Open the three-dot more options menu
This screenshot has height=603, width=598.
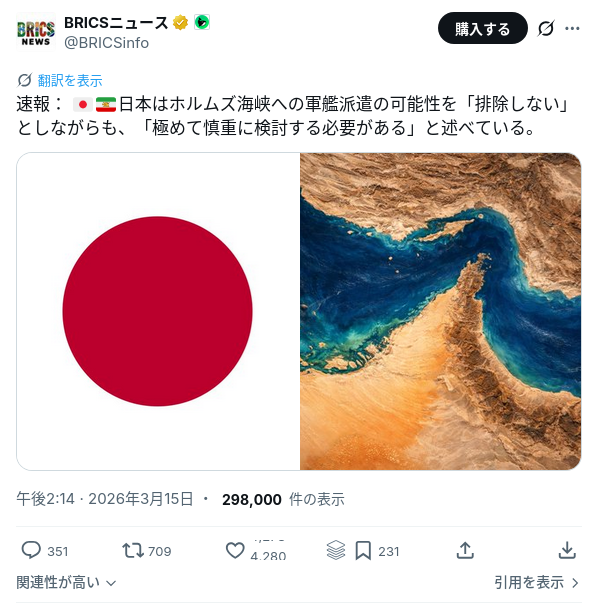(x=572, y=28)
